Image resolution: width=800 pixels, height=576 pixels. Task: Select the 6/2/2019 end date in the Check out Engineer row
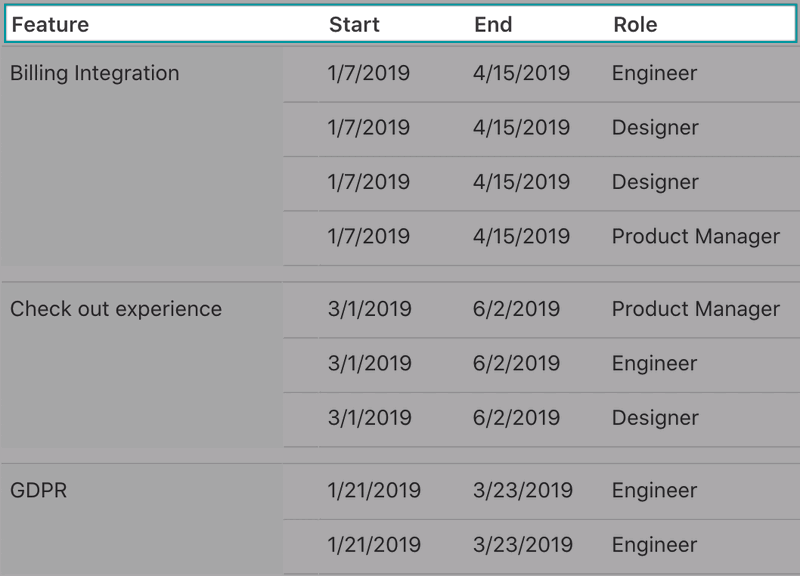point(516,364)
